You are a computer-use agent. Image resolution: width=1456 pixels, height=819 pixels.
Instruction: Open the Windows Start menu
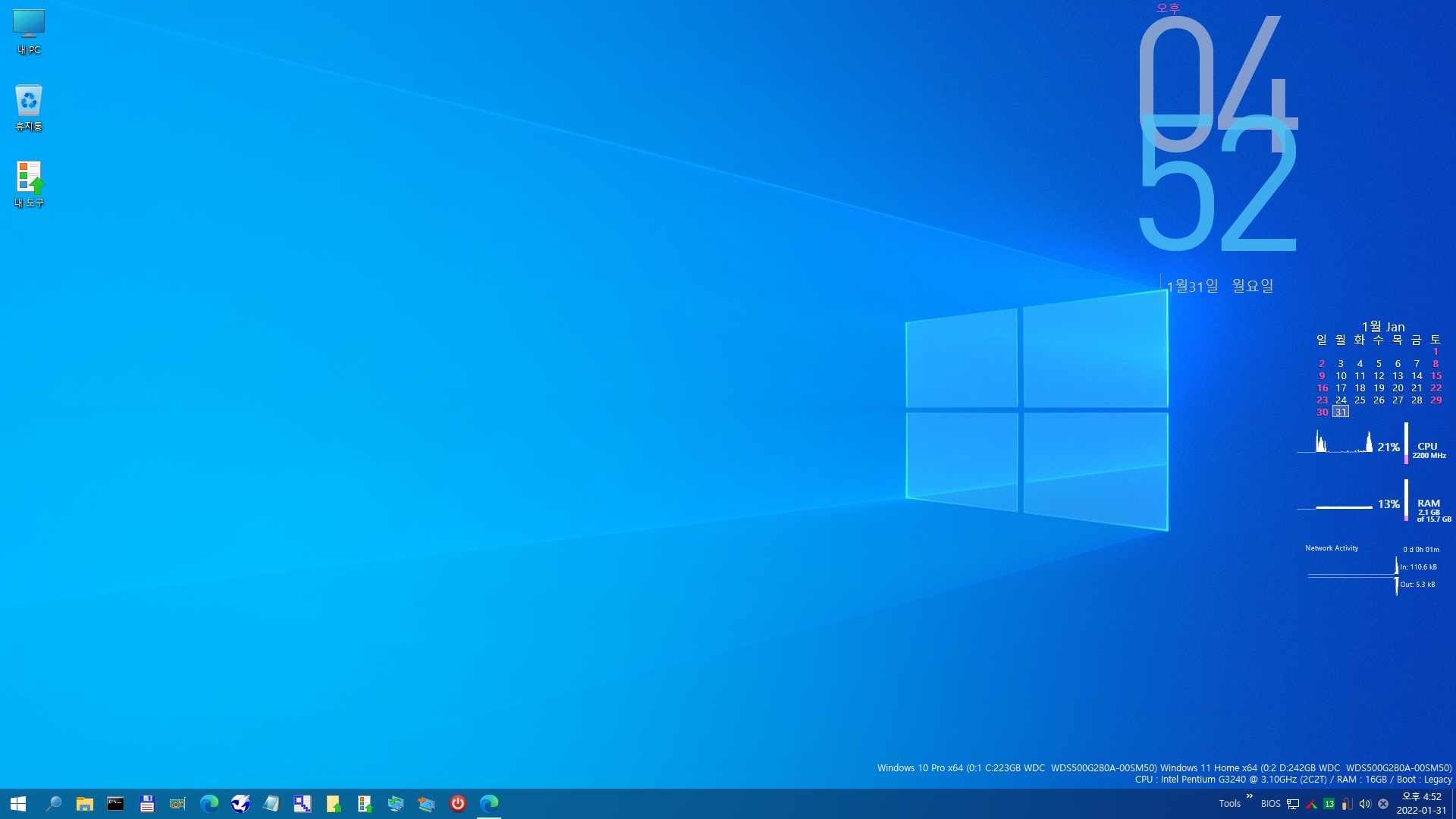[x=18, y=804]
